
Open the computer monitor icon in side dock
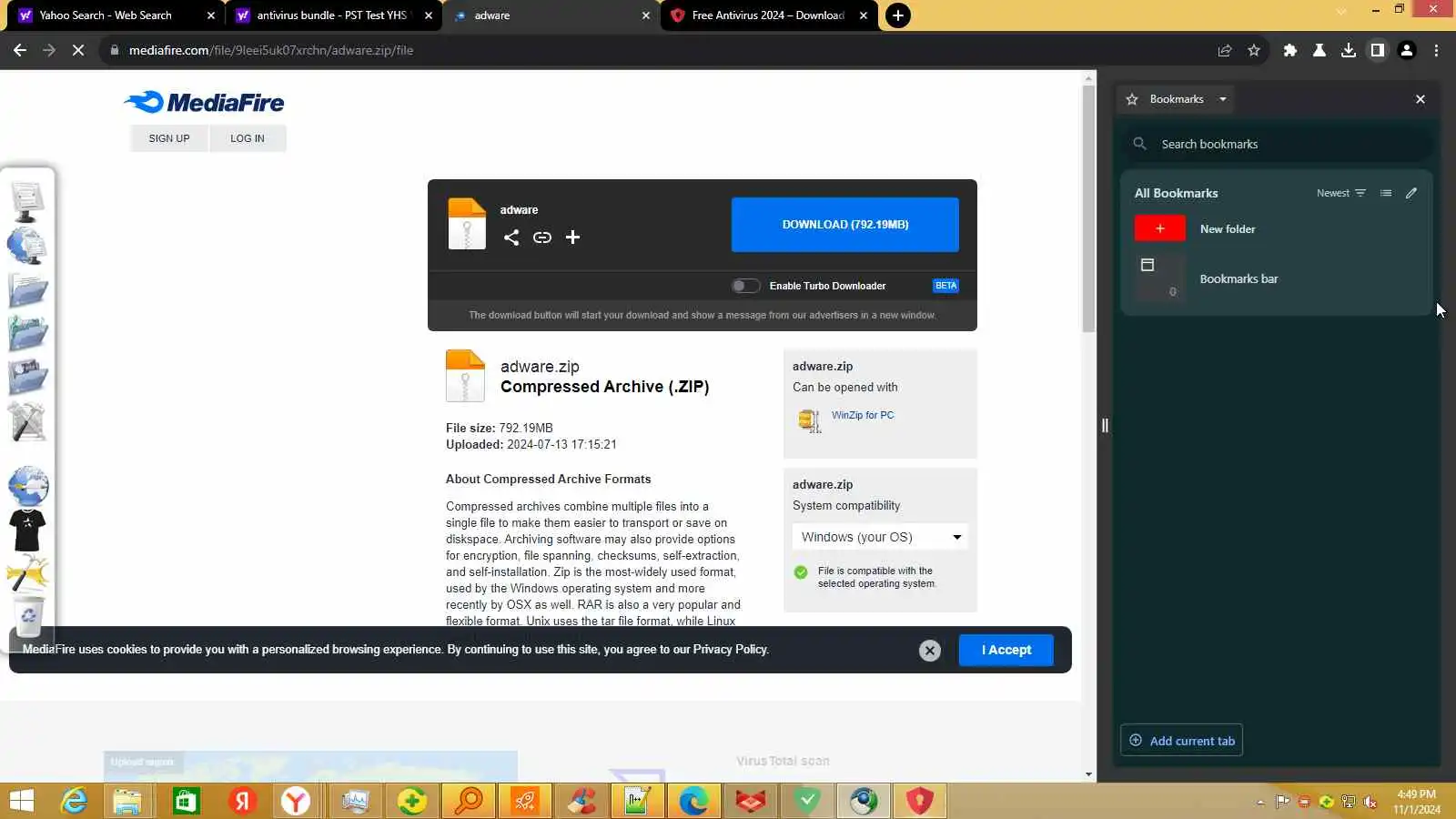point(27,202)
